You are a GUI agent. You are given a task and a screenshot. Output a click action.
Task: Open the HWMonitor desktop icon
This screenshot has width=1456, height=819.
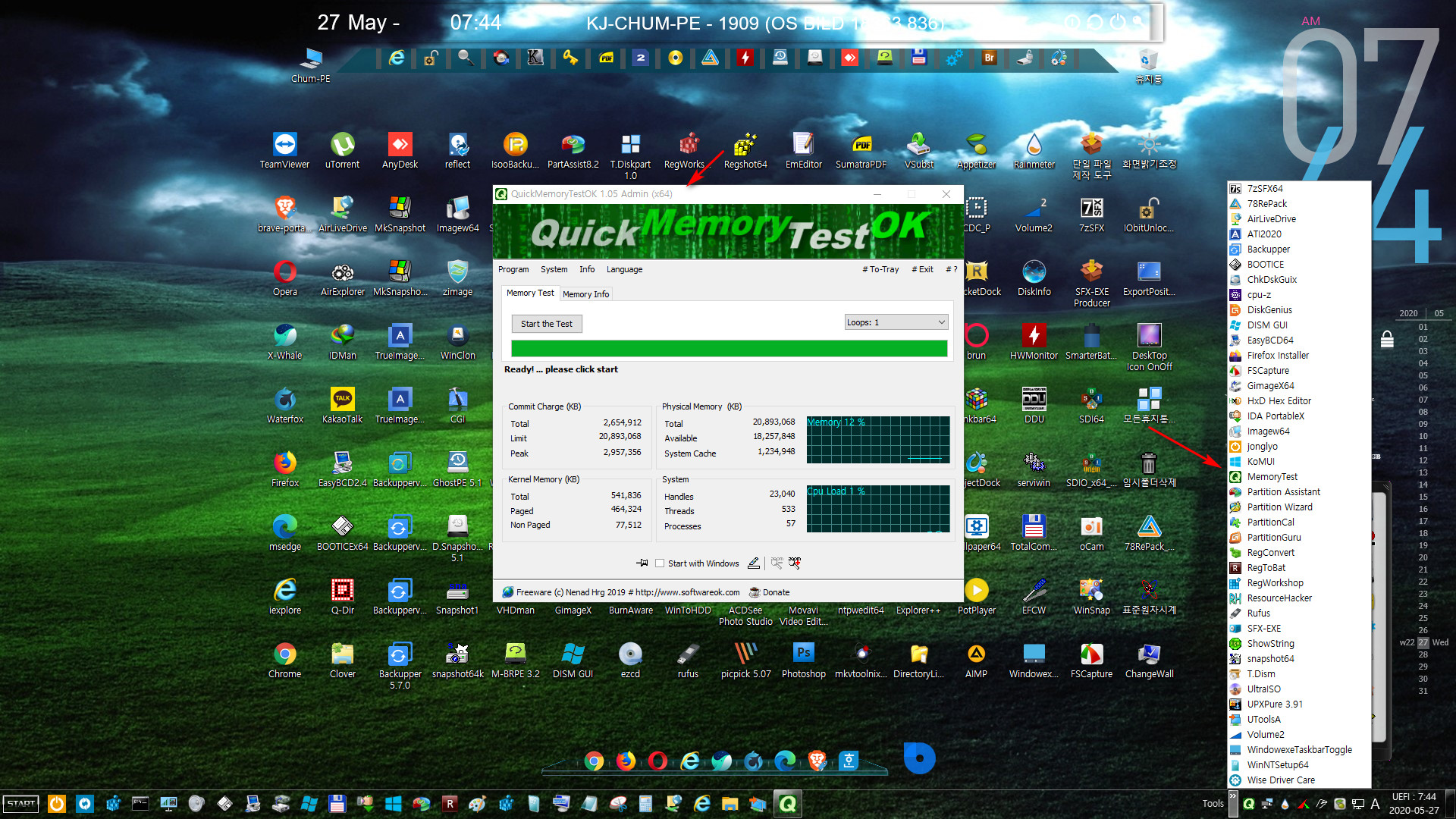click(x=1034, y=341)
